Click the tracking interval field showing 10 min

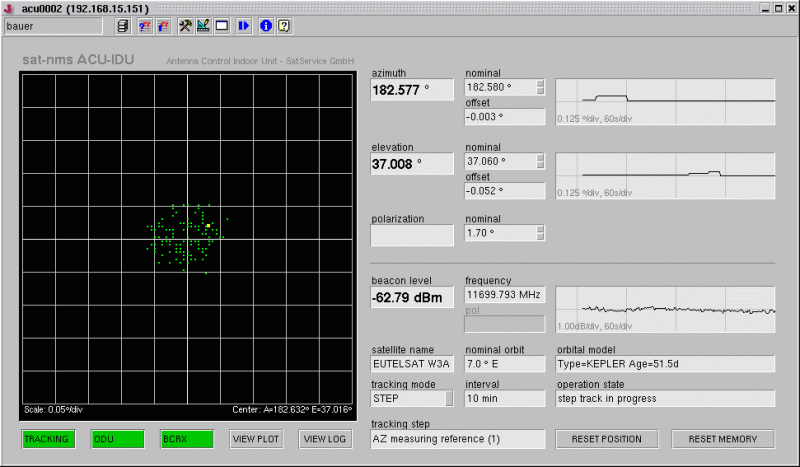(504, 398)
